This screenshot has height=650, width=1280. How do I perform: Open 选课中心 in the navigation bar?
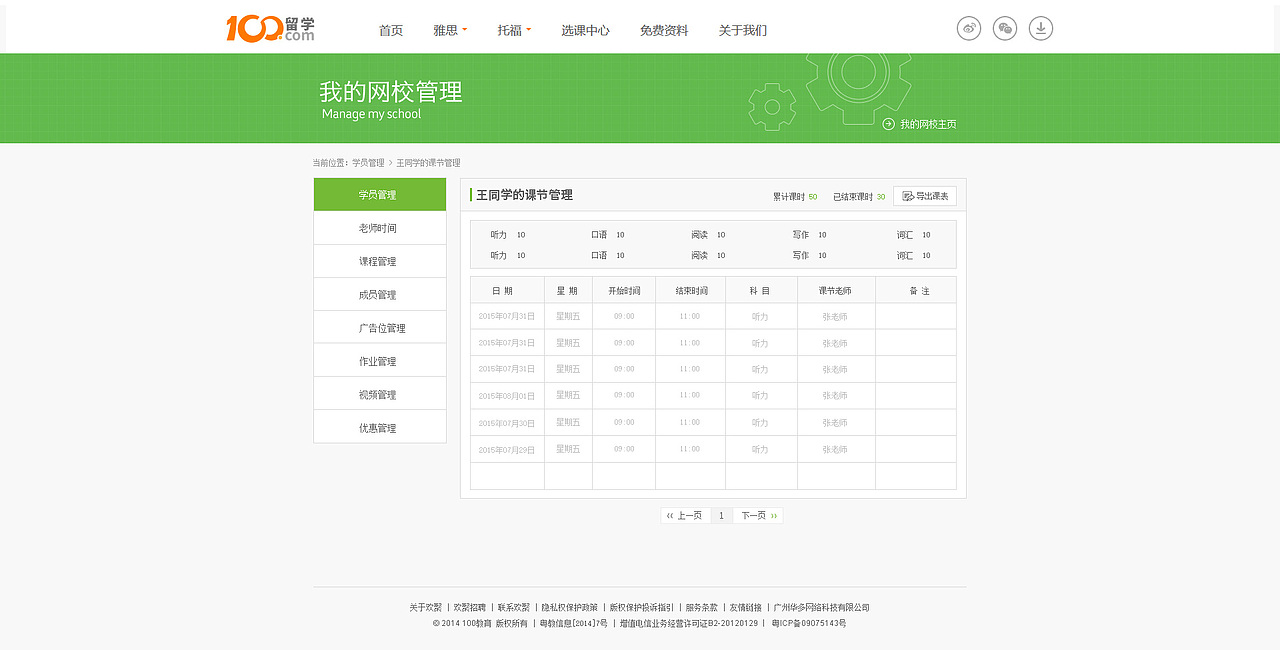pyautogui.click(x=585, y=30)
